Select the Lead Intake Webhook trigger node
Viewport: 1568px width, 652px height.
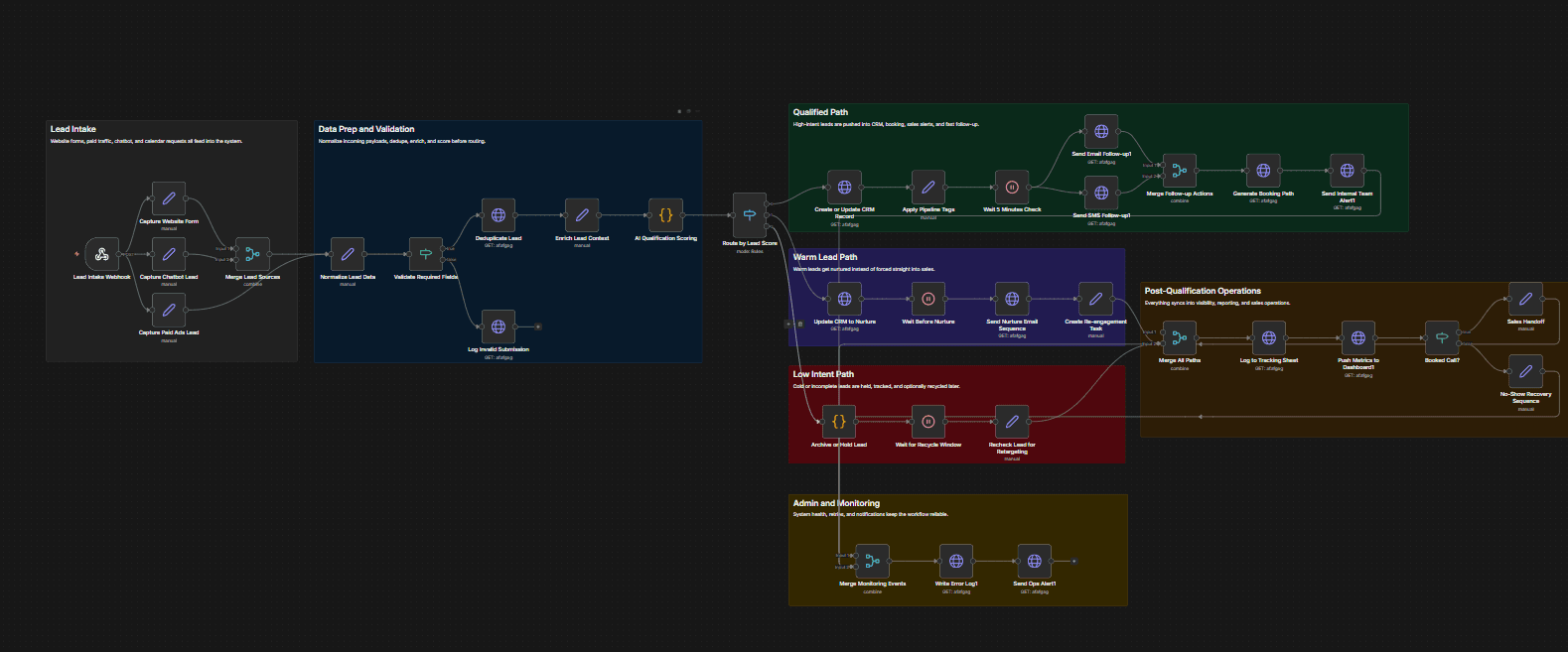101,254
